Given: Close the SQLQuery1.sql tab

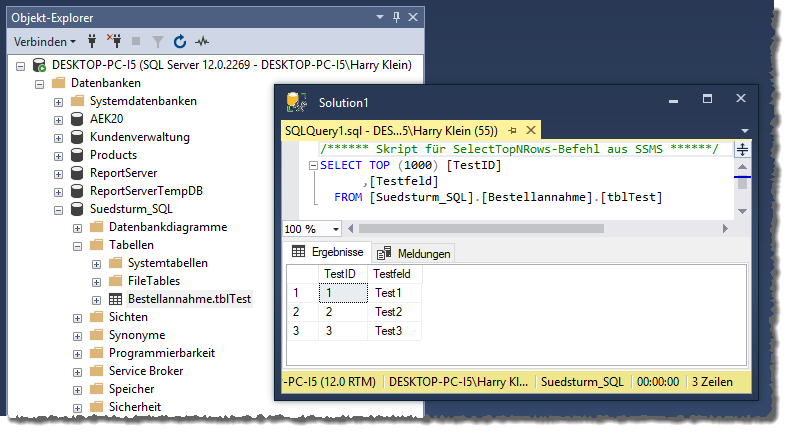Looking at the screenshot, I should click(x=529, y=130).
